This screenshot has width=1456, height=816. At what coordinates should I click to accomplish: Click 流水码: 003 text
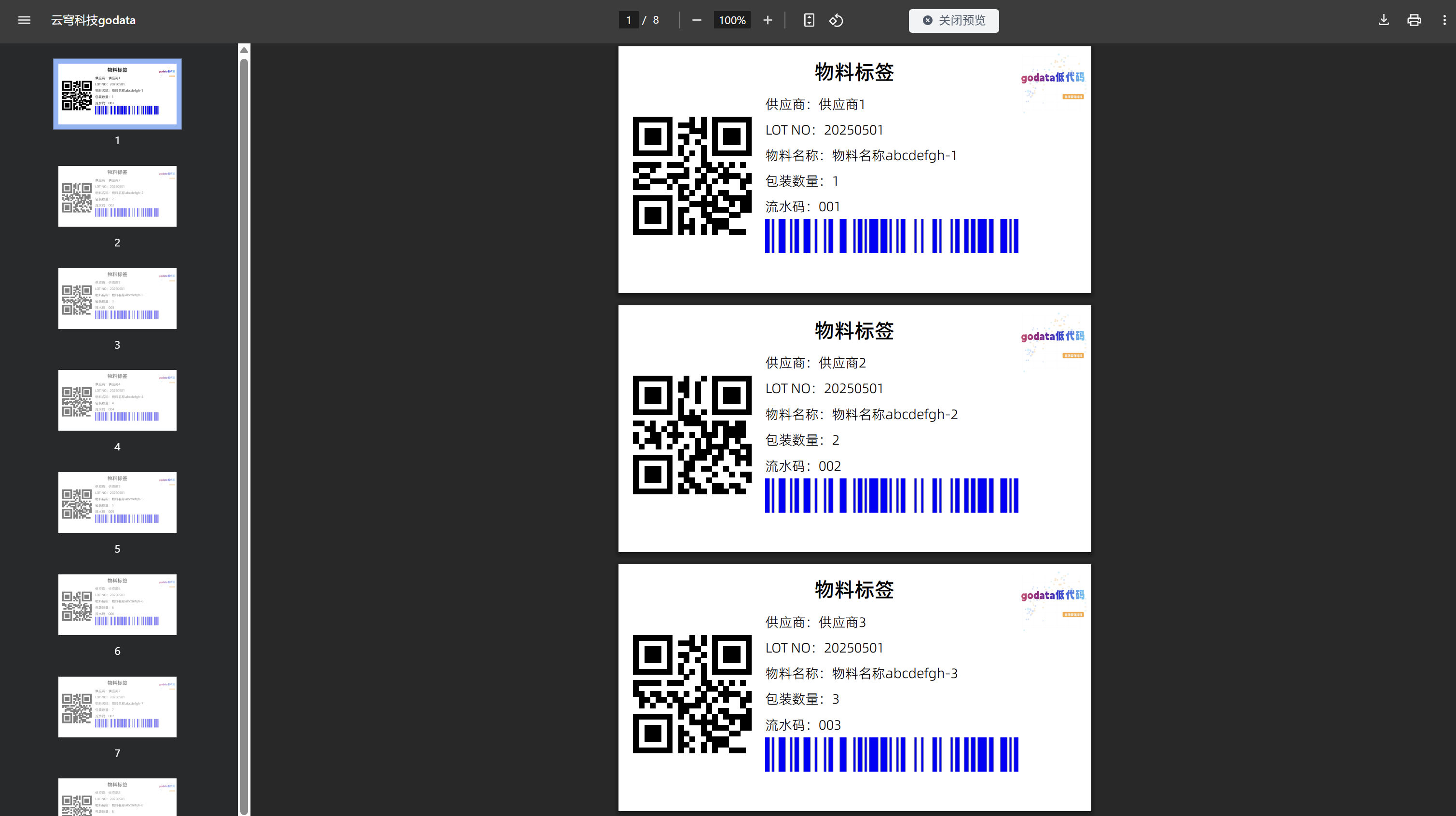point(803,725)
